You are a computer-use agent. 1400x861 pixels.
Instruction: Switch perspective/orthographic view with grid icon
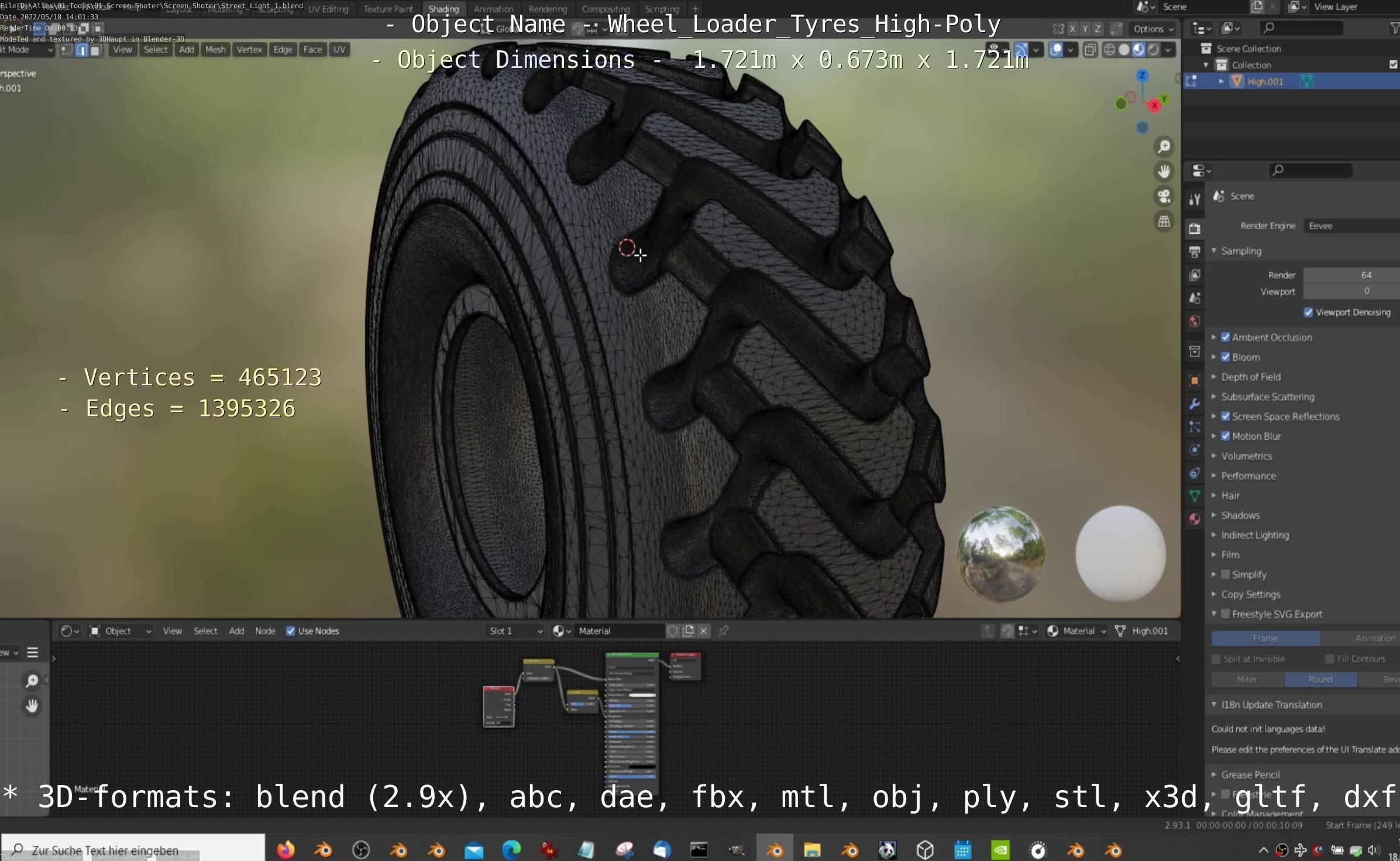click(1164, 222)
